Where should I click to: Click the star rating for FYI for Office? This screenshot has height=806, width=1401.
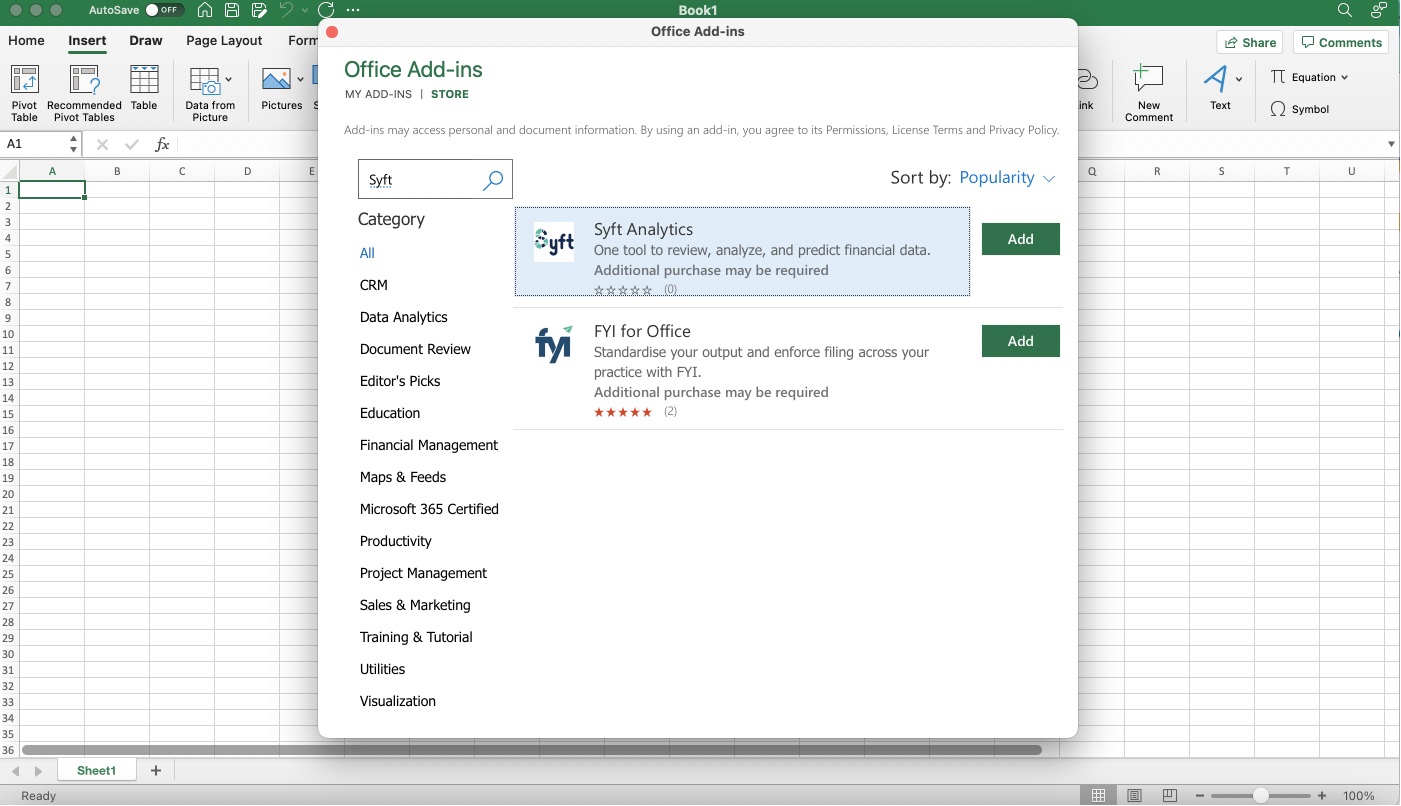(623, 411)
